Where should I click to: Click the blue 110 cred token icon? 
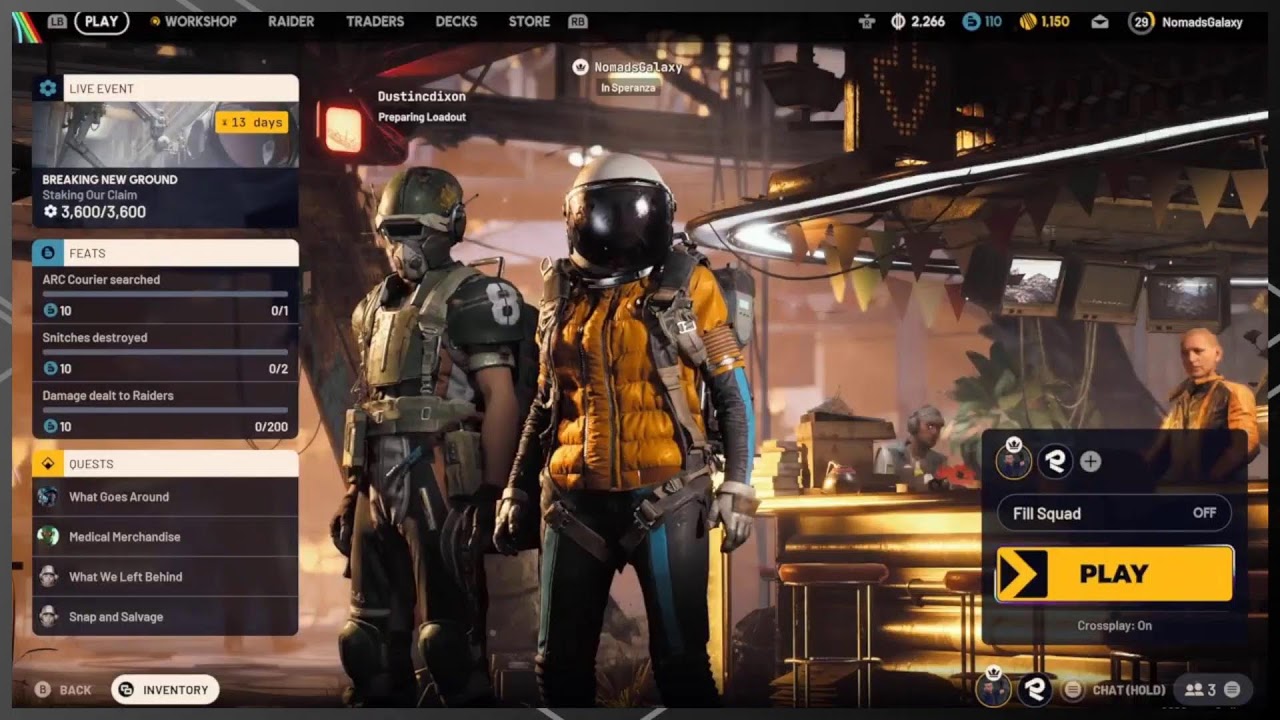pyautogui.click(x=971, y=21)
